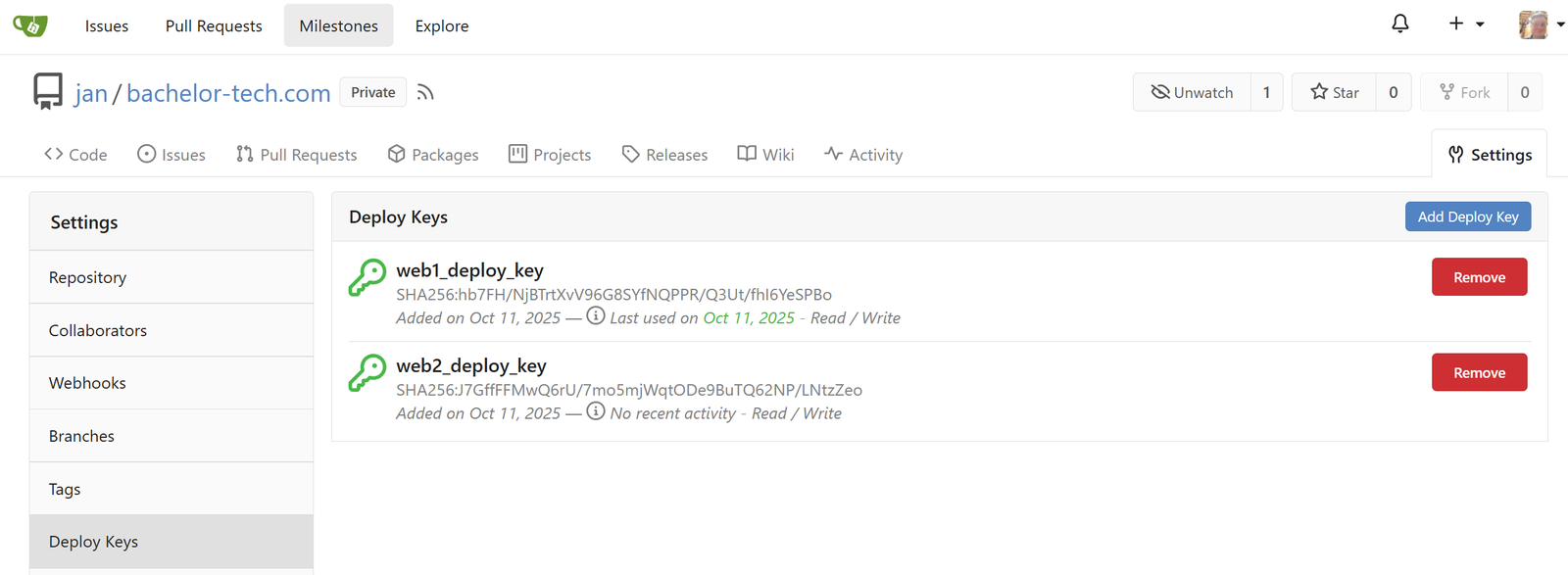Open the watchers count of 1
Viewport: 1568px width, 575px height.
pyautogui.click(x=1266, y=92)
